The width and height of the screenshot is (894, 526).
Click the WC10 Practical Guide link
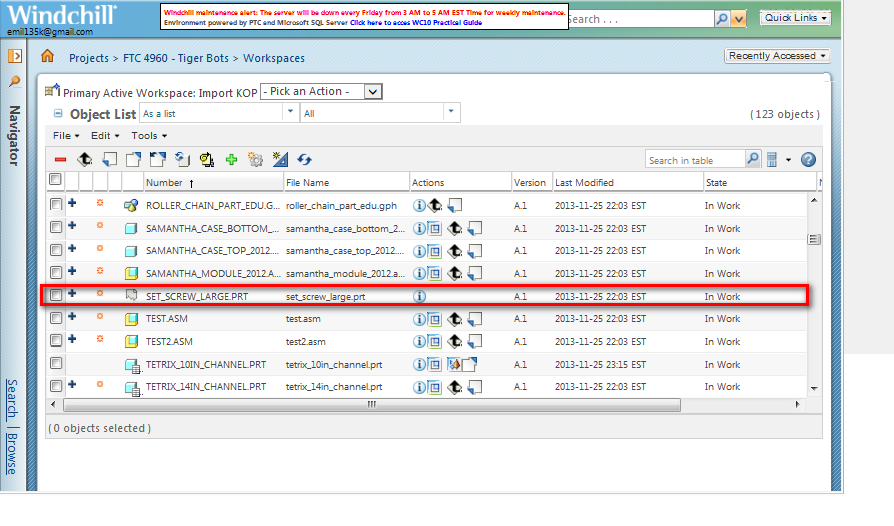click(416, 23)
